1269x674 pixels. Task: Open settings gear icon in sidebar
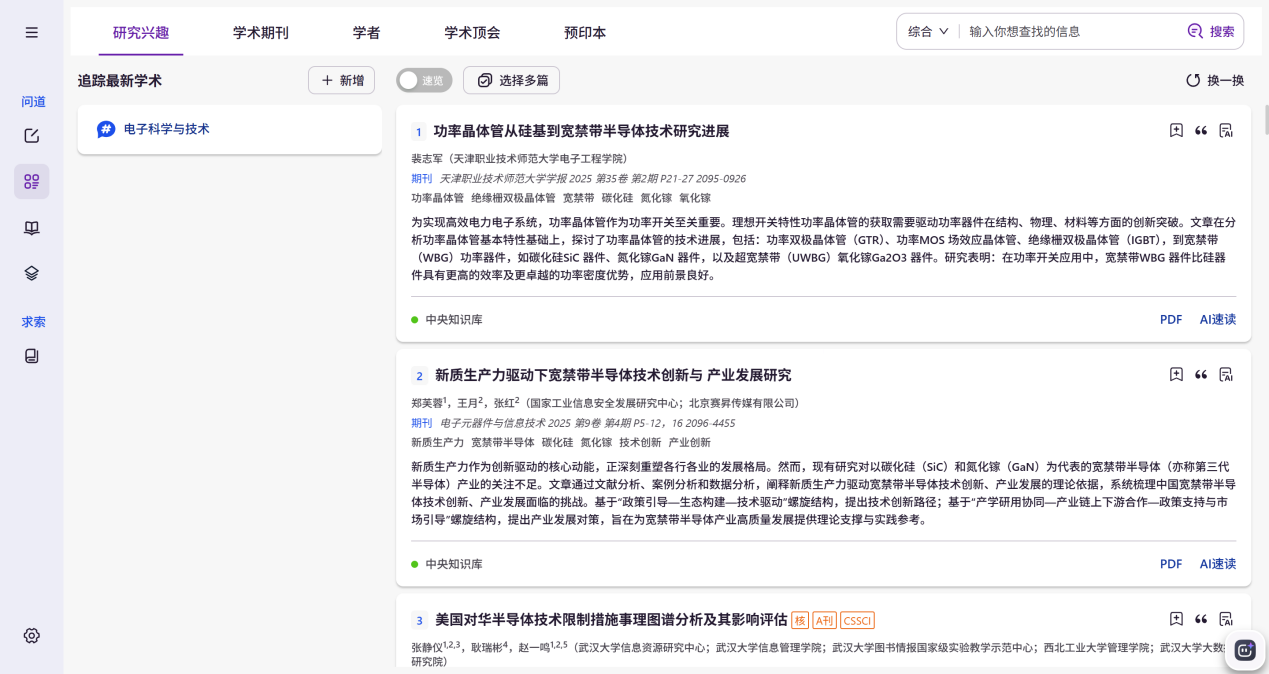click(32, 635)
